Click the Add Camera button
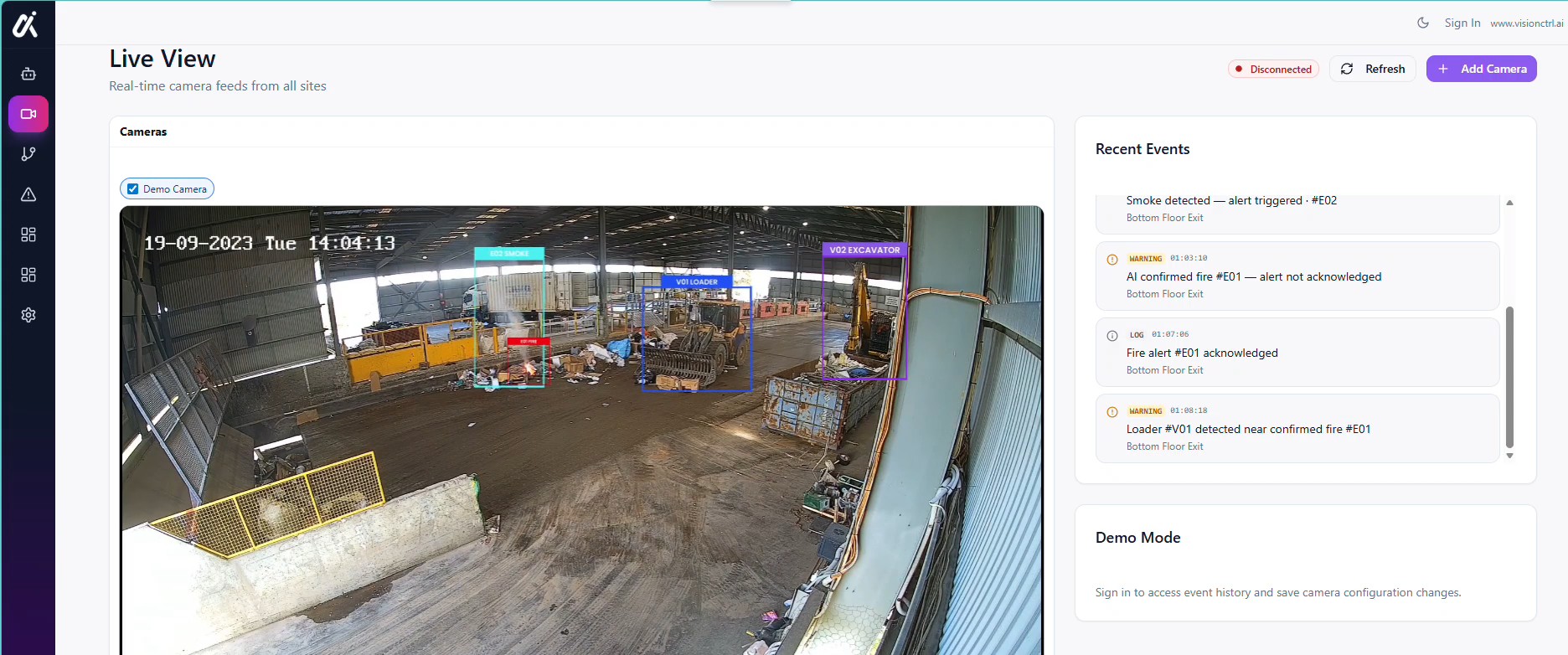Image resolution: width=1568 pixels, height=655 pixels. point(1482,69)
